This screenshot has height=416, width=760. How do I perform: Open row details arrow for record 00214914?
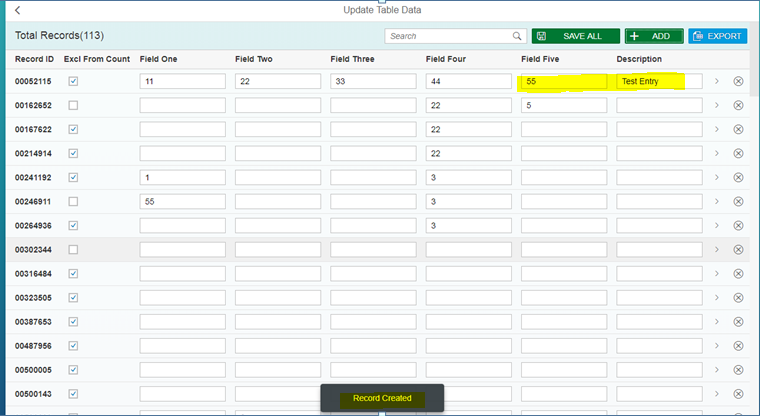pyautogui.click(x=716, y=153)
